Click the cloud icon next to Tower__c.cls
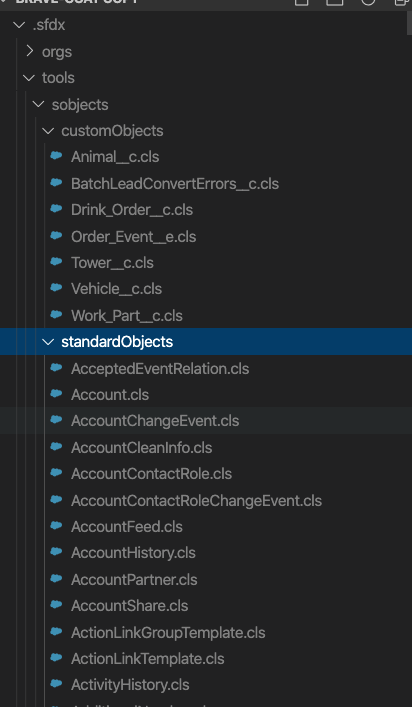The width and height of the screenshot is (412, 707). pyautogui.click(x=56, y=262)
